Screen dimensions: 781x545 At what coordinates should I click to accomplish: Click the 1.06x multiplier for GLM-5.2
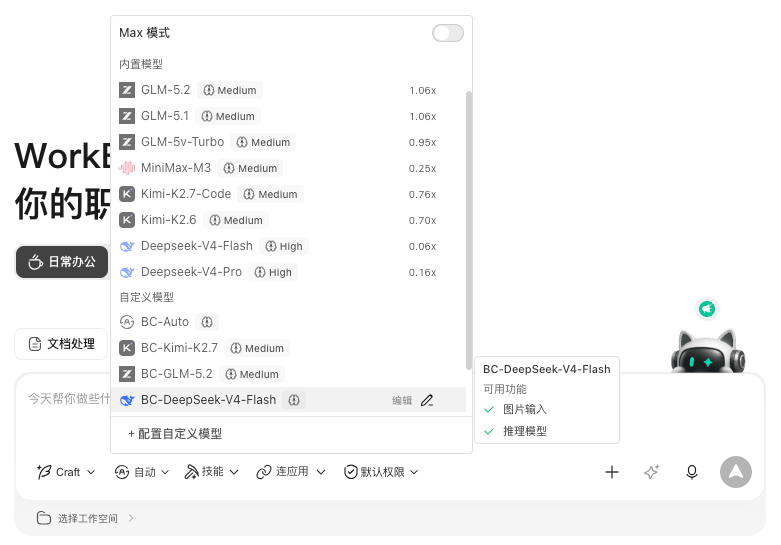(x=422, y=91)
